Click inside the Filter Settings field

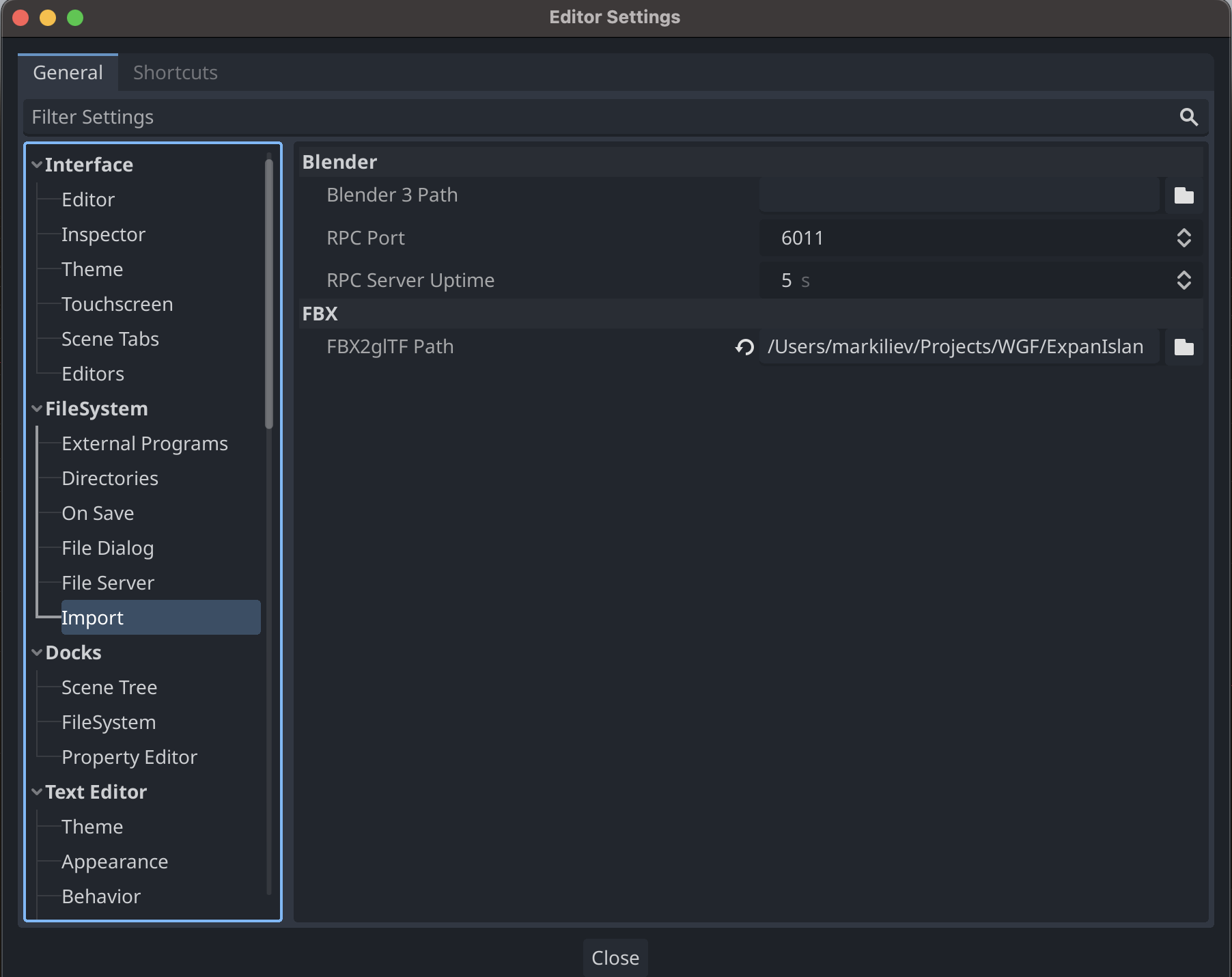(x=273, y=117)
